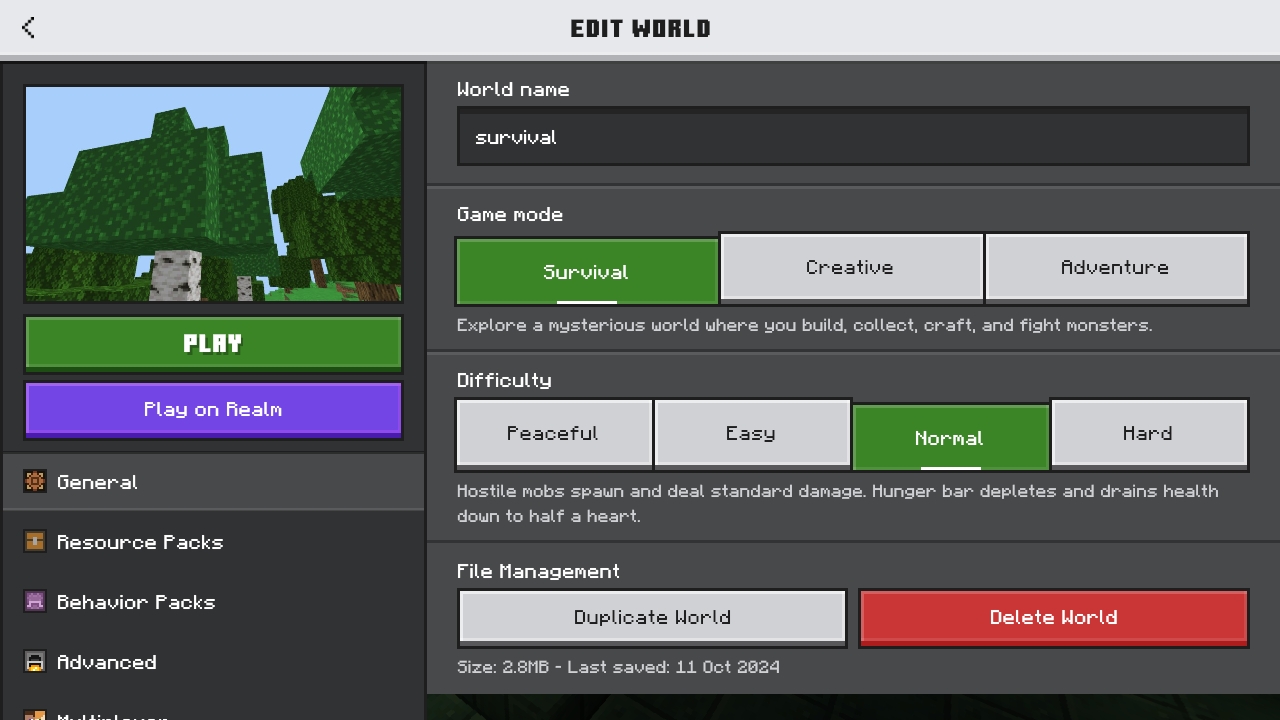Click the General settings icon
Screen dimensions: 1280x720
(35, 482)
